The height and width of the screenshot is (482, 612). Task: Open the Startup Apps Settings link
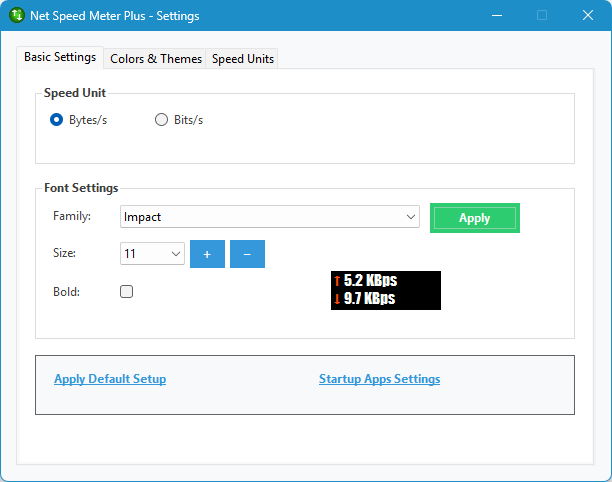tap(379, 379)
